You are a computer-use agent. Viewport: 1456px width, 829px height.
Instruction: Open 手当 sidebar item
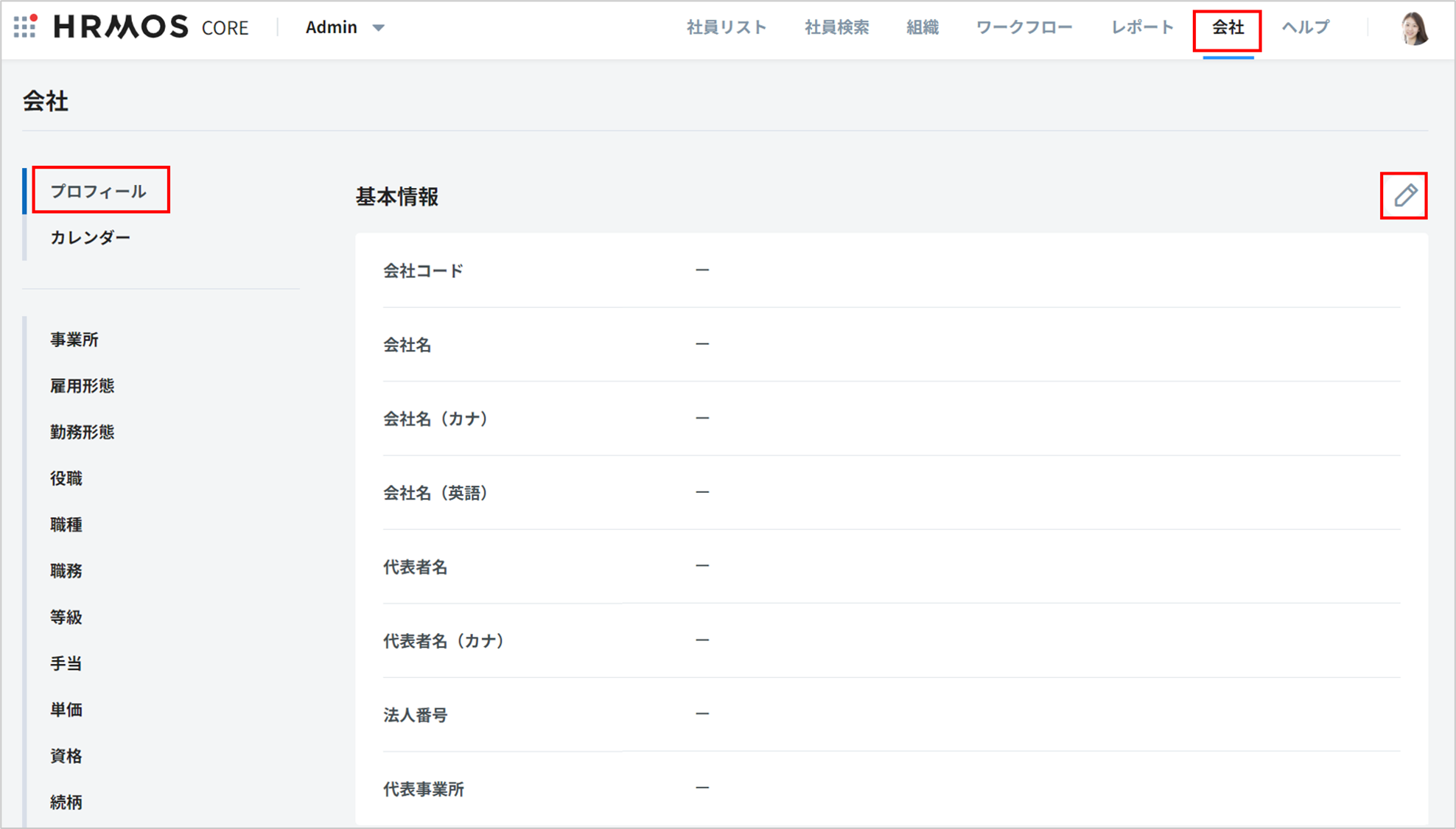click(66, 663)
